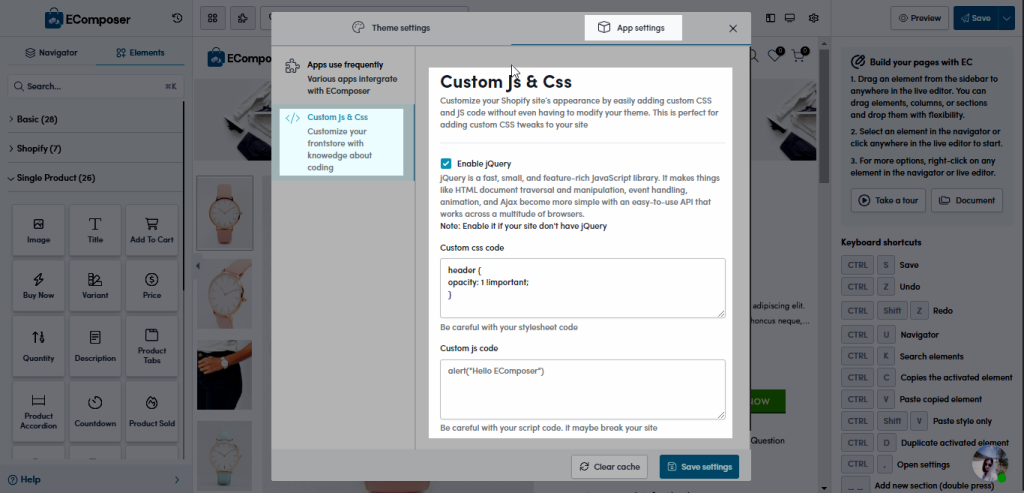Click the user avatar chat bubble
1024x493 pixels.
point(989,464)
